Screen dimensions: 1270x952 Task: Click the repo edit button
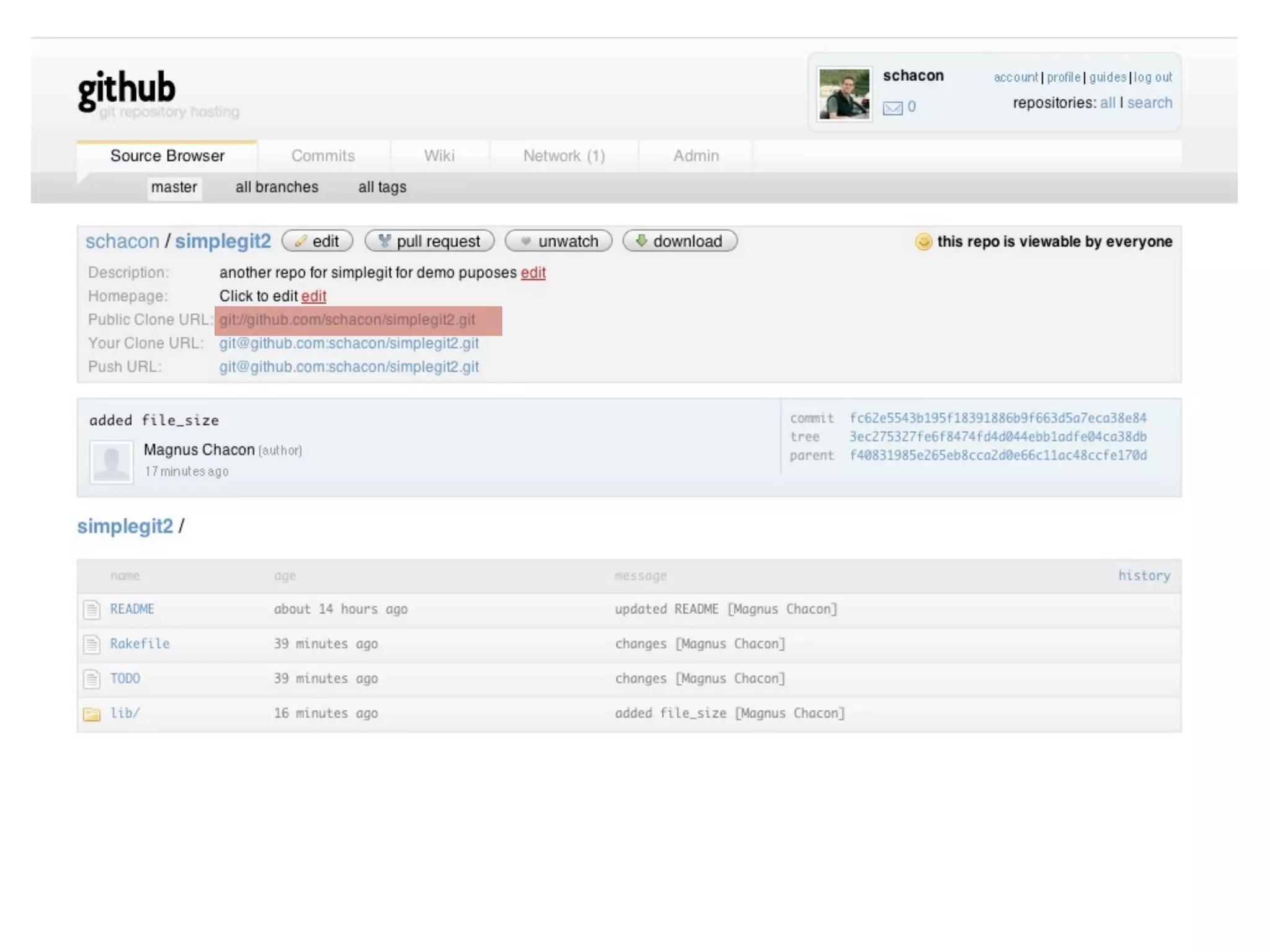click(317, 241)
